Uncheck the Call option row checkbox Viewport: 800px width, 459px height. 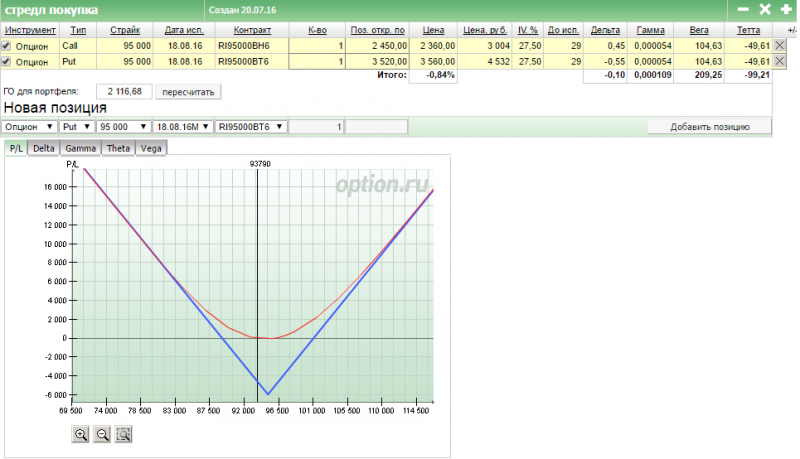pyautogui.click(x=7, y=46)
